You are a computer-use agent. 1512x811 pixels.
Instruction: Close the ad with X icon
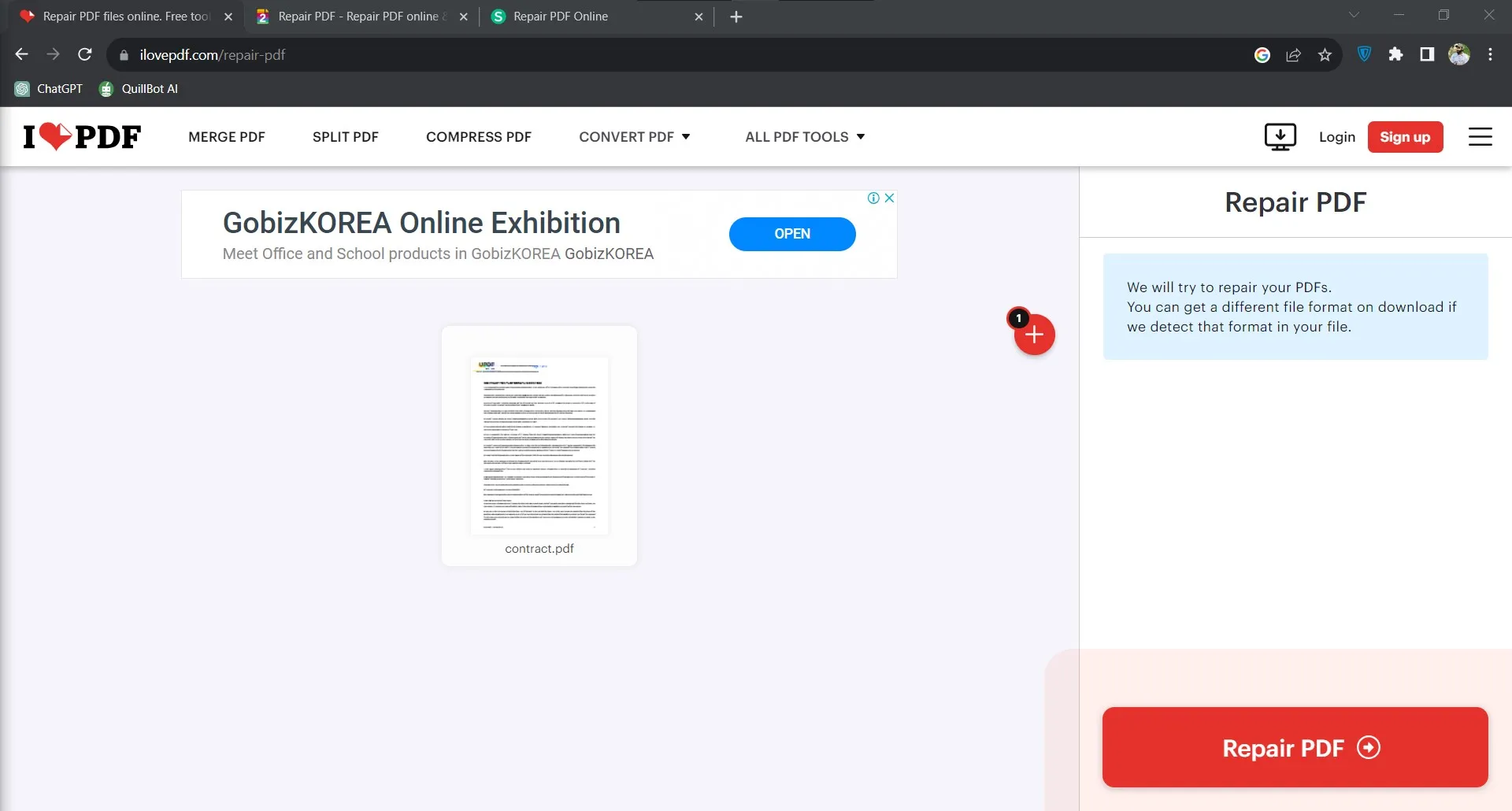(x=889, y=198)
